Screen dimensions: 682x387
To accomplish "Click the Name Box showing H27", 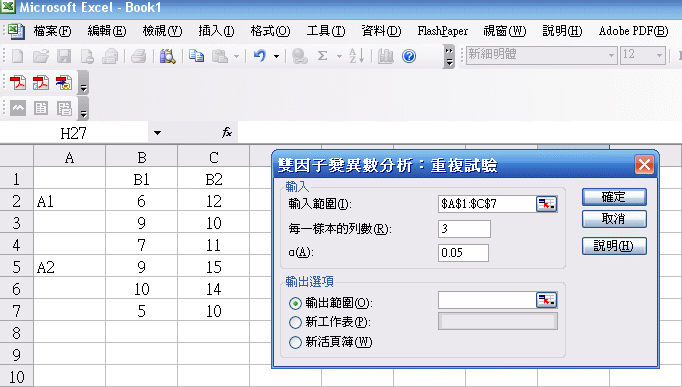I will (x=74, y=133).
